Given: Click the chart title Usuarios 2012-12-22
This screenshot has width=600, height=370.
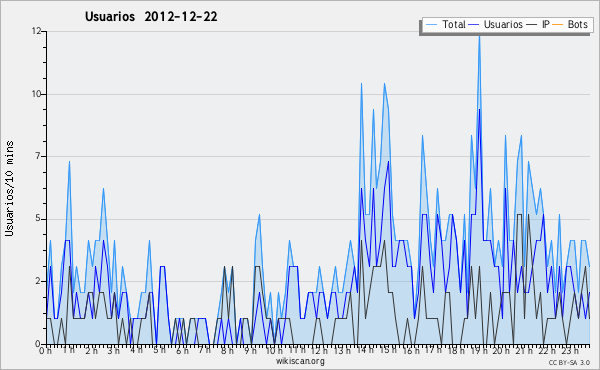Looking at the screenshot, I should point(151,16).
